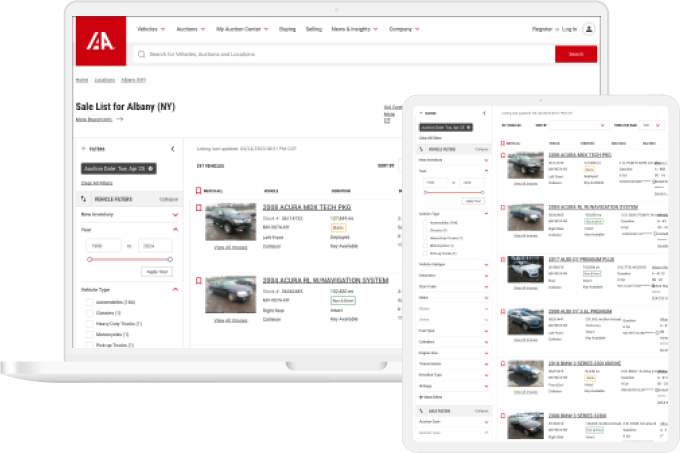Bookmark the 2008 Acura MDX Tech Pkg on the laptop
The width and height of the screenshot is (680, 453).
tap(199, 208)
